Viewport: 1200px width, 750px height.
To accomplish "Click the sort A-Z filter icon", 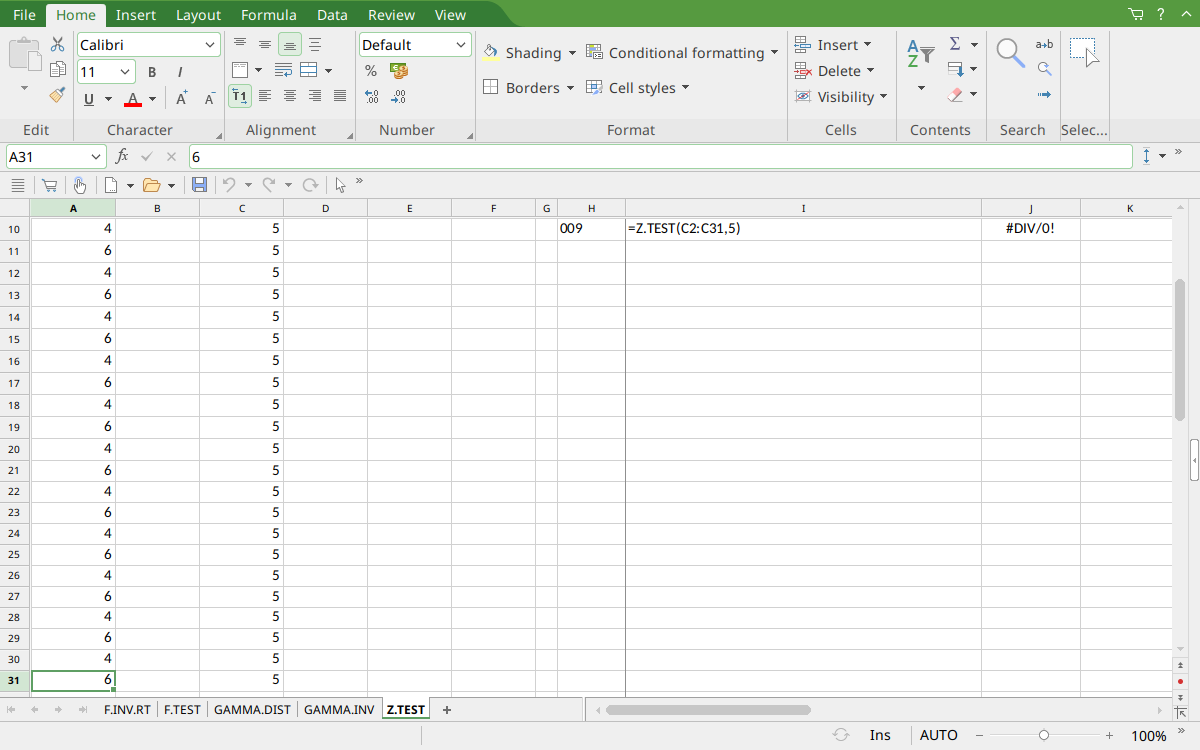I will tap(920, 53).
